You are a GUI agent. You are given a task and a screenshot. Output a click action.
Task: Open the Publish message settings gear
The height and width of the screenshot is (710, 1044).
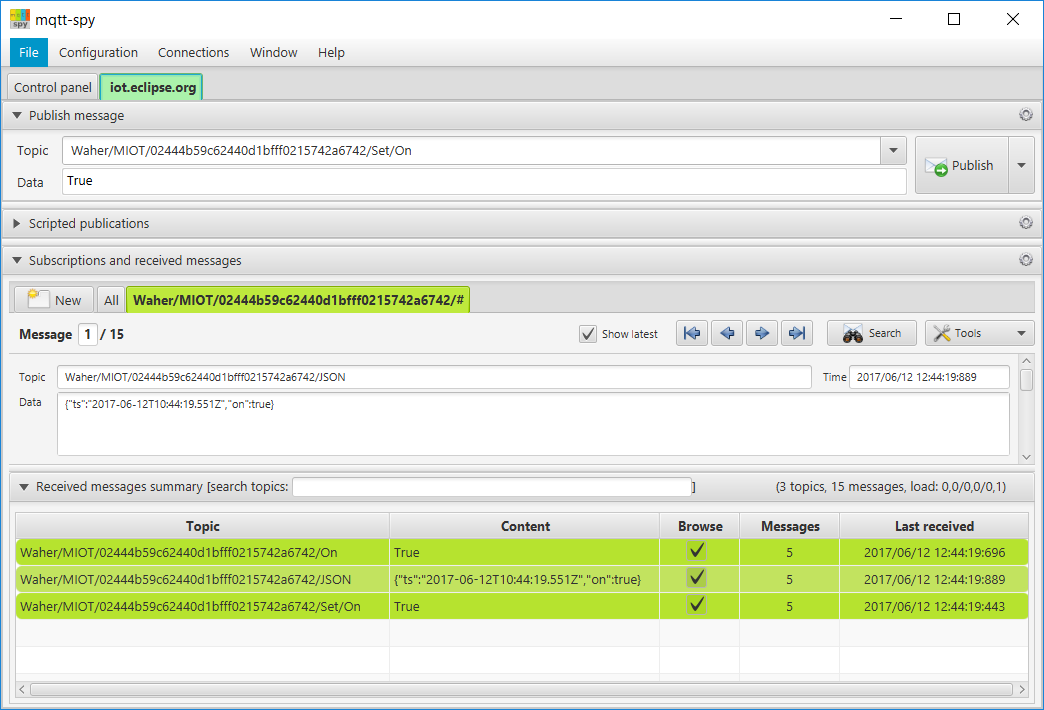pyautogui.click(x=1025, y=115)
